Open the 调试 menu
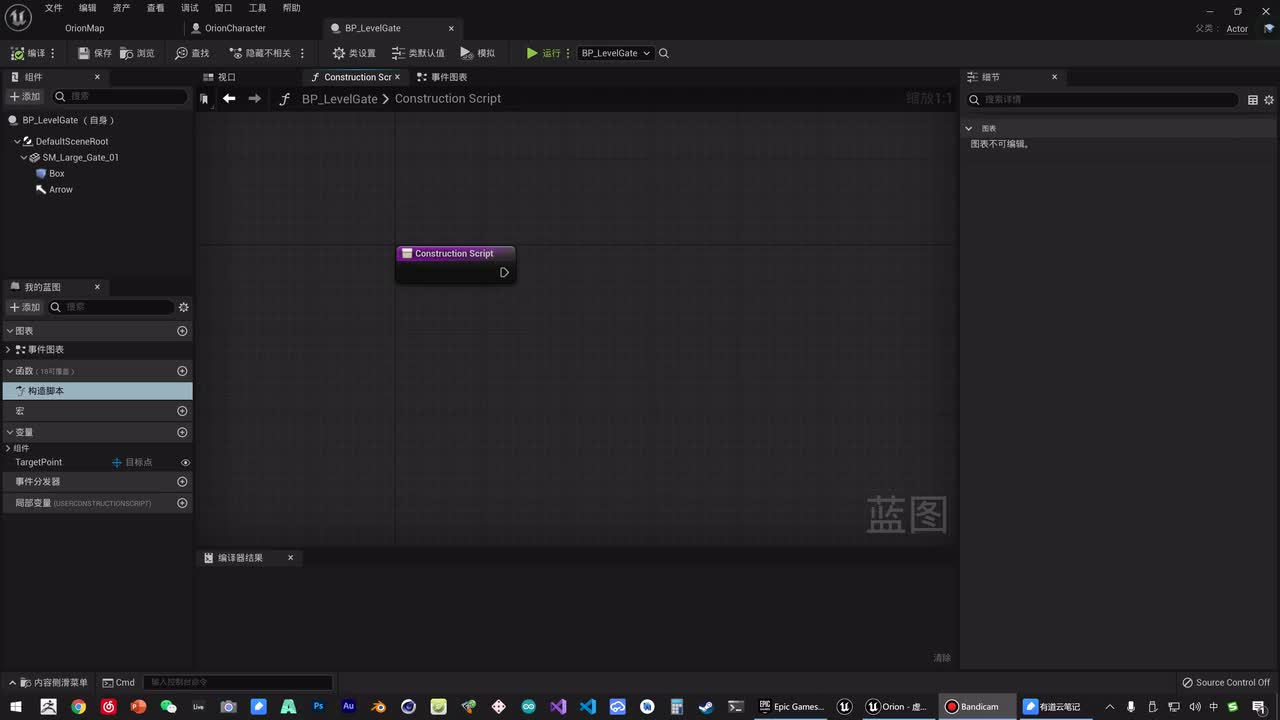The height and width of the screenshot is (720, 1280). [190, 8]
